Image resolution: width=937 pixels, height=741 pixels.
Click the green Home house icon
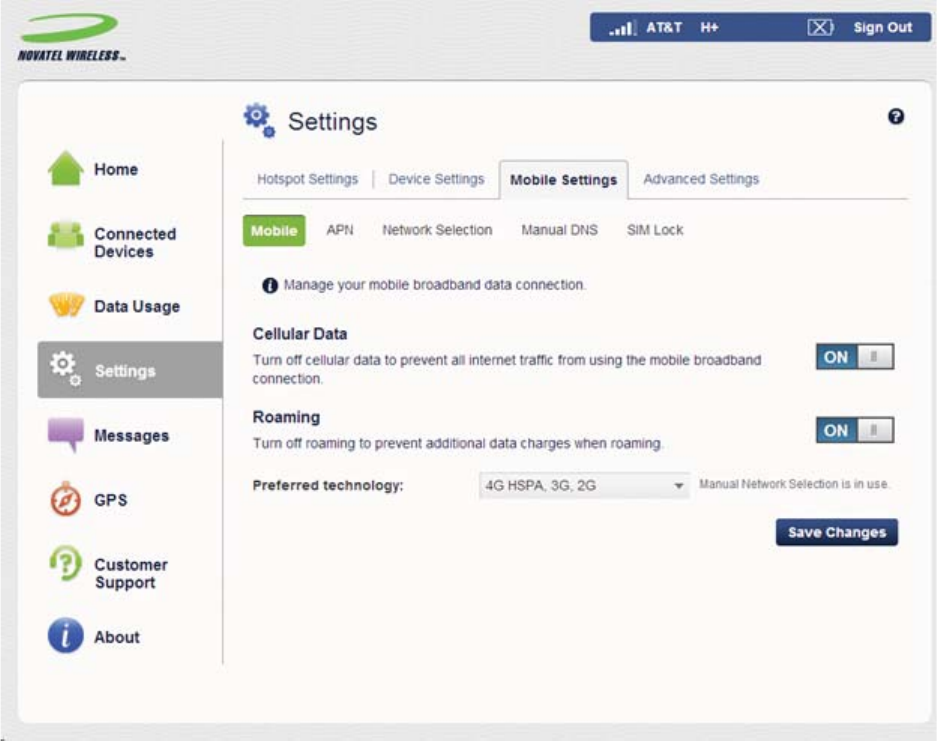[66, 168]
